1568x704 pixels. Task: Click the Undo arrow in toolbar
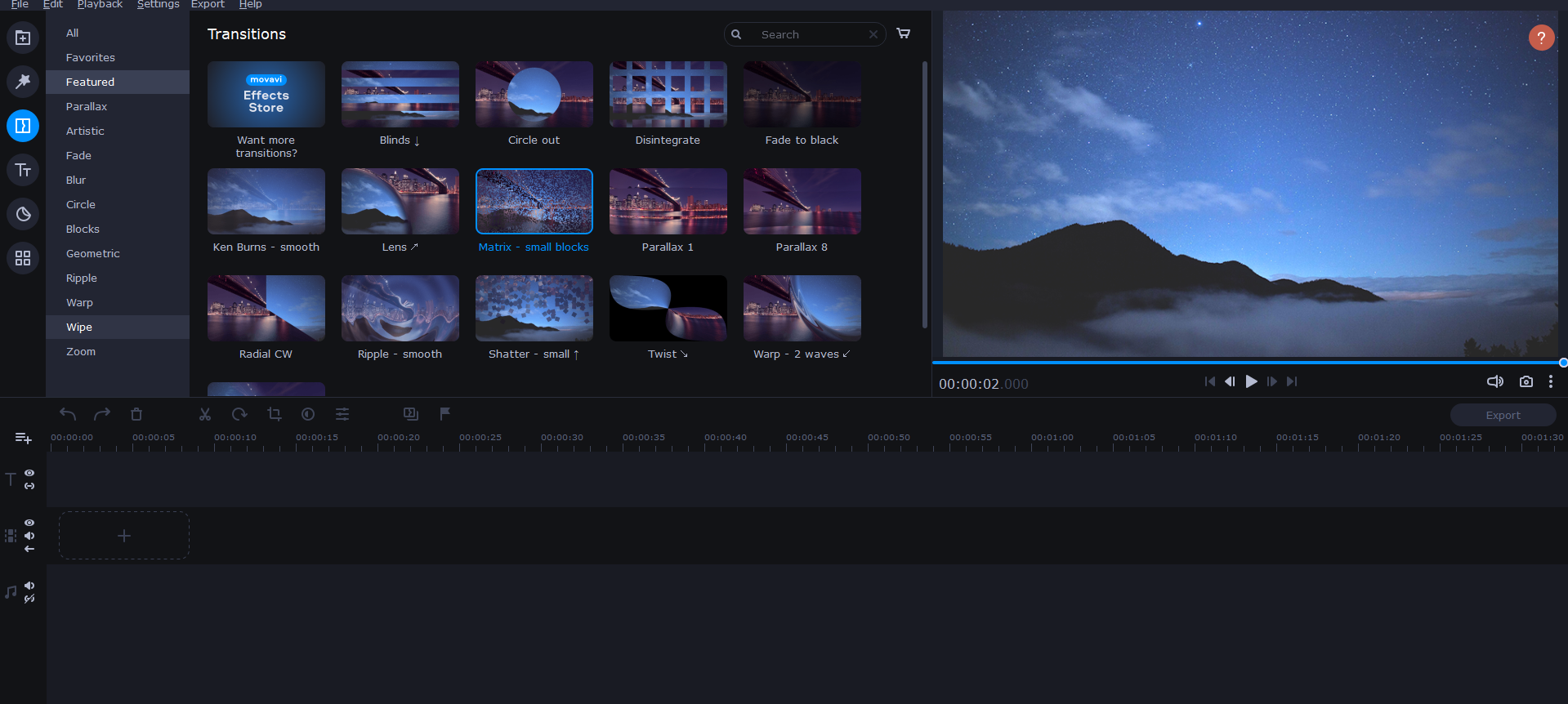point(68,414)
